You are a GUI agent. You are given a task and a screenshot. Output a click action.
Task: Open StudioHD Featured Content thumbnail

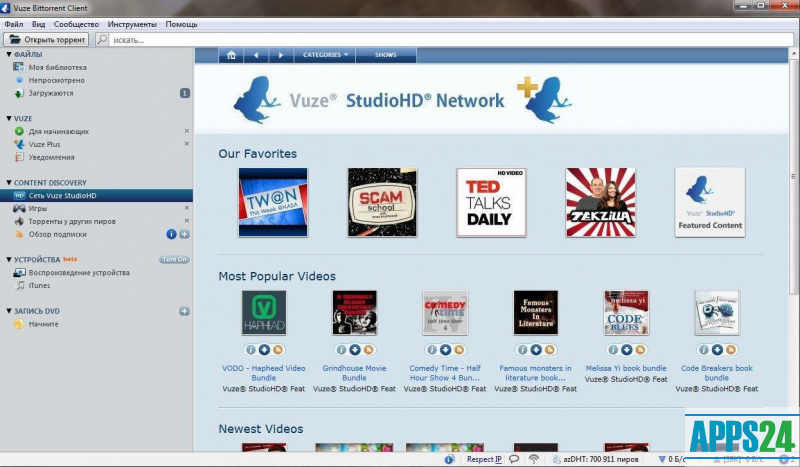coord(710,202)
